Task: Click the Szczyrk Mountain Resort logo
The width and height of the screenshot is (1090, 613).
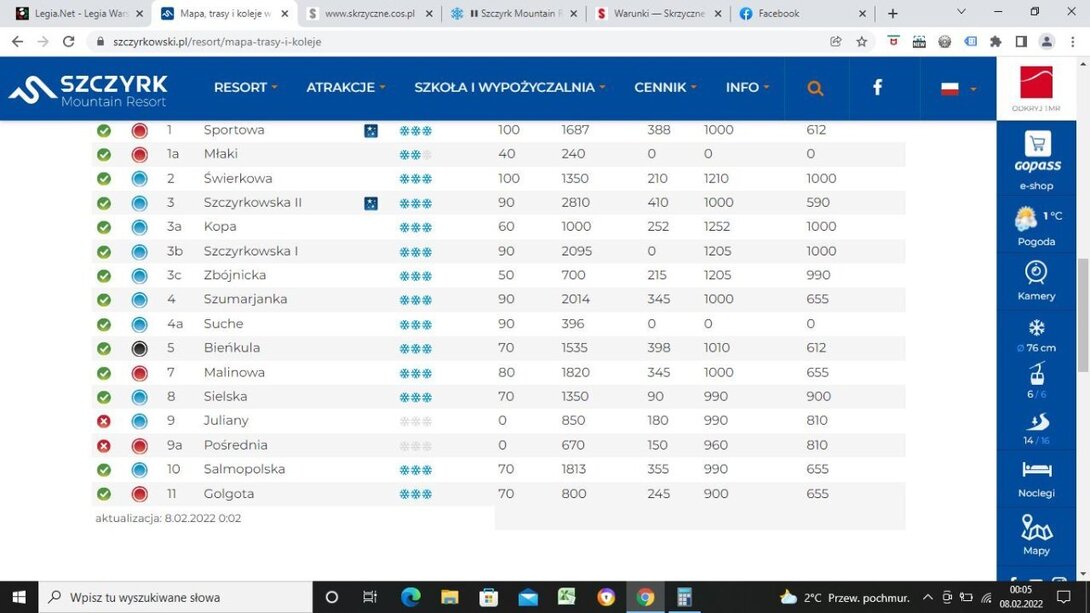Action: [88, 89]
